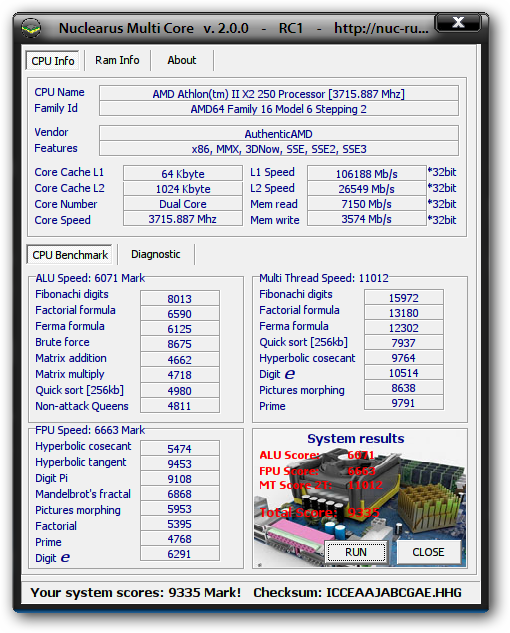Click the FPU Speed: 6663 Mark heading
The image size is (510, 633).
coord(90,430)
